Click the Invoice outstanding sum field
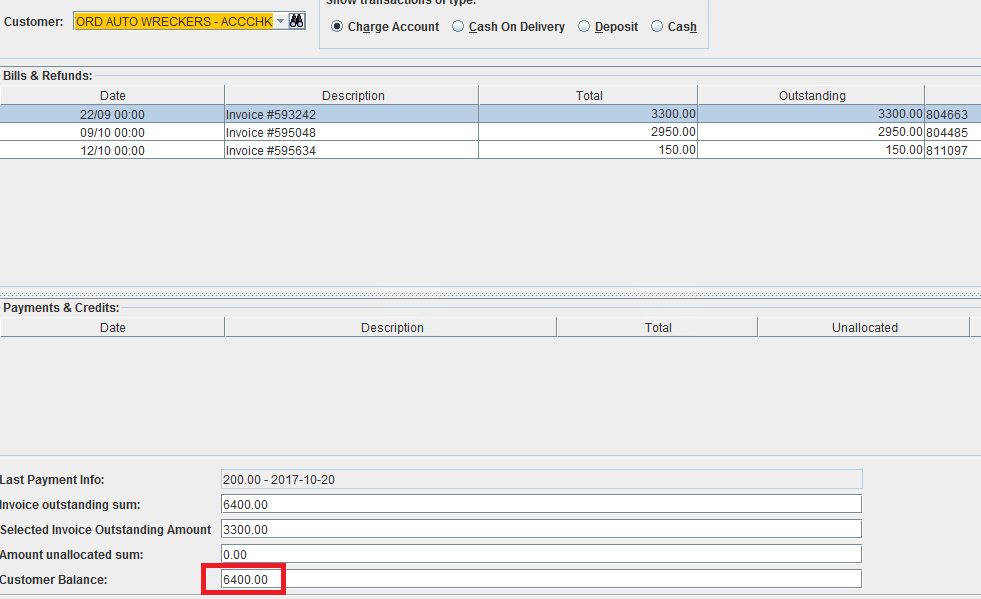The height and width of the screenshot is (599, 981). pos(541,504)
